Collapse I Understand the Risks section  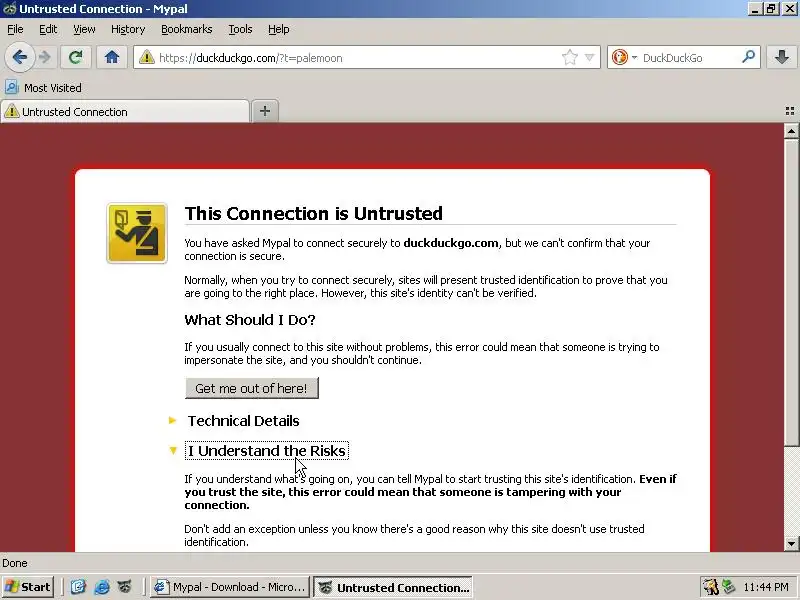[267, 451]
